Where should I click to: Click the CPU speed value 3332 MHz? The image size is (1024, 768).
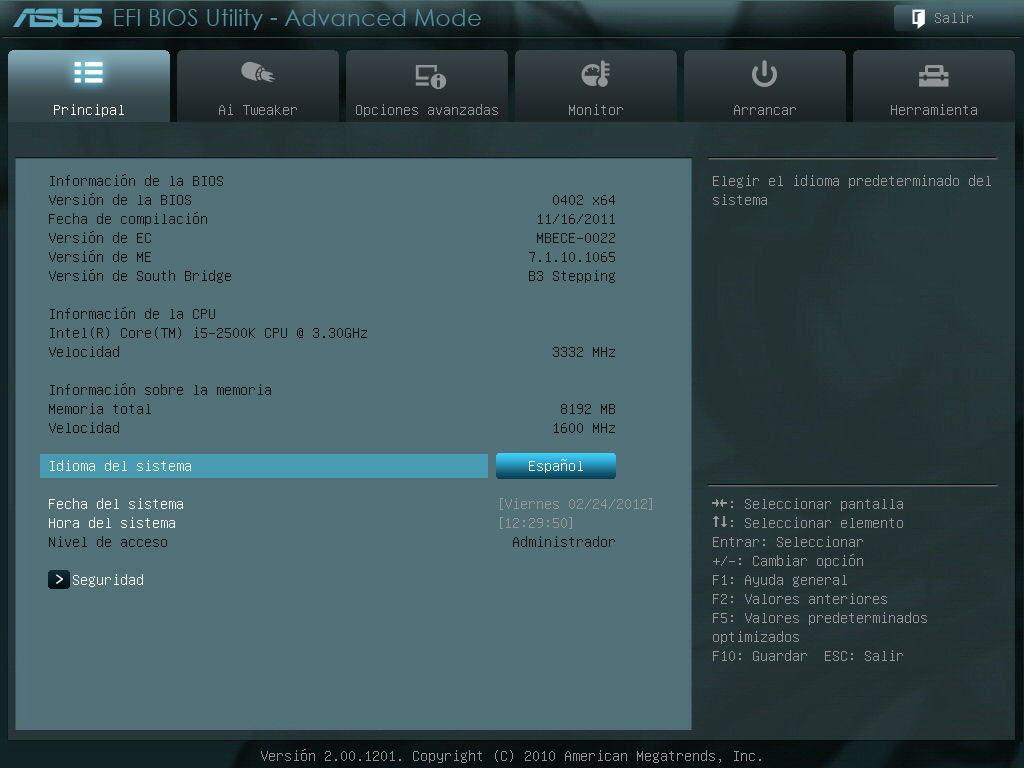coord(583,352)
